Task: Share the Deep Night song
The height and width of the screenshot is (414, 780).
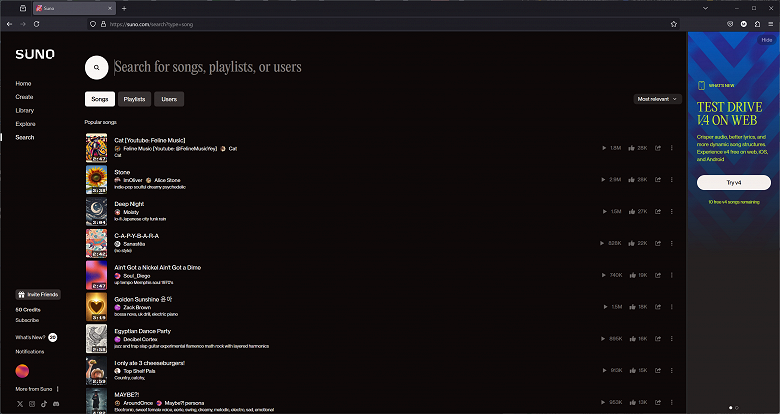Action: tap(657, 211)
